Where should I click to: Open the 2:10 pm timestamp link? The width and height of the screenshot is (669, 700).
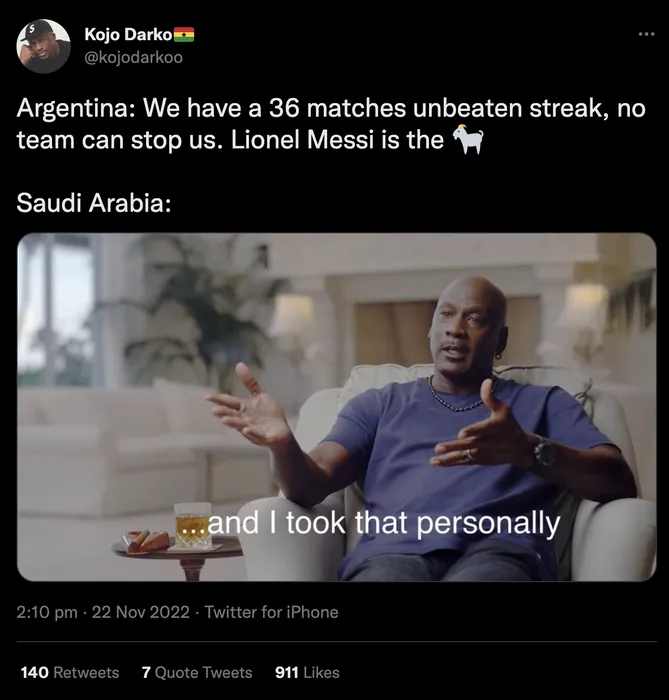[x=47, y=612]
